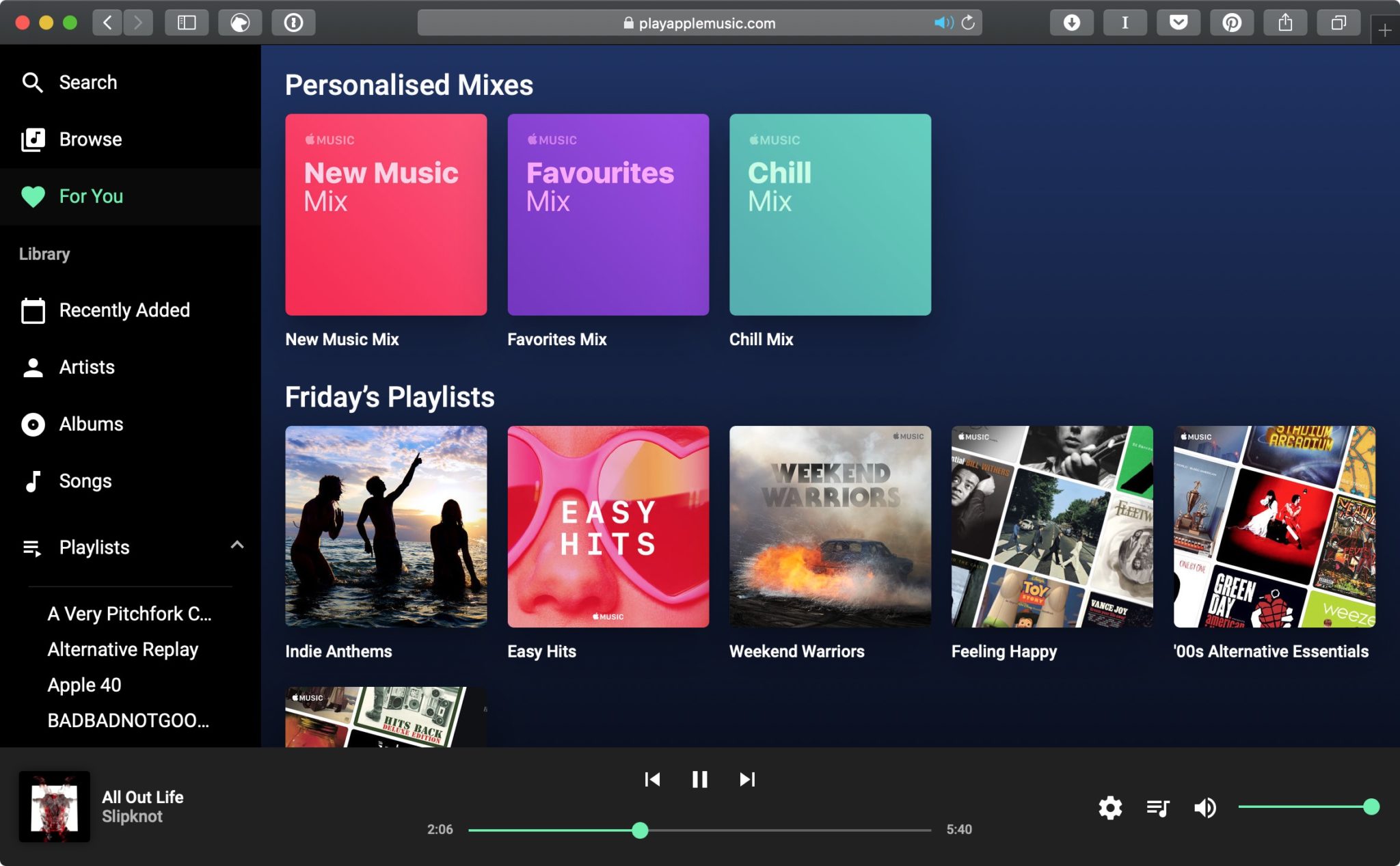Toggle Safari sidebar button
The image size is (1400, 866).
coord(187,23)
